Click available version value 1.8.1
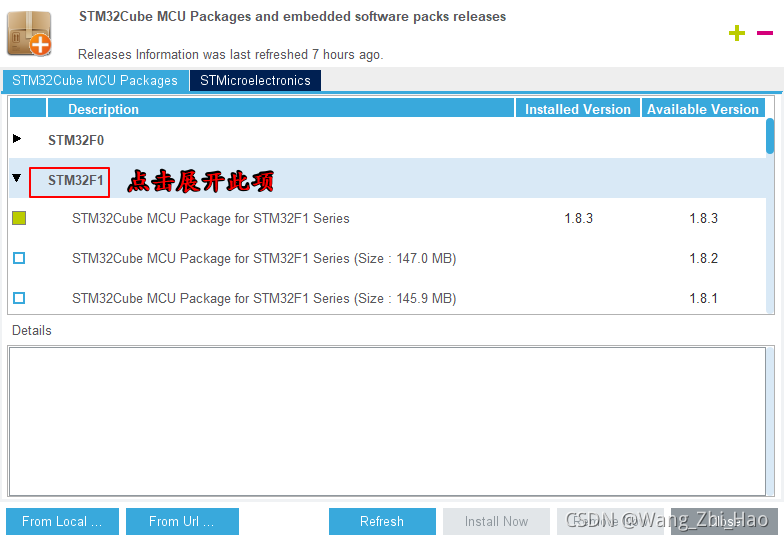 click(704, 298)
